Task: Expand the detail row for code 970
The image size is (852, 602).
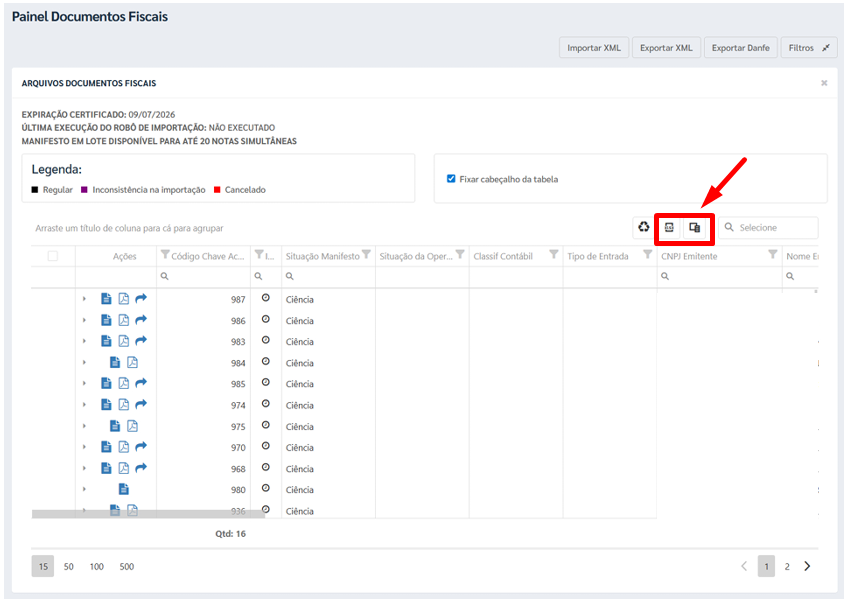Action: click(x=84, y=447)
